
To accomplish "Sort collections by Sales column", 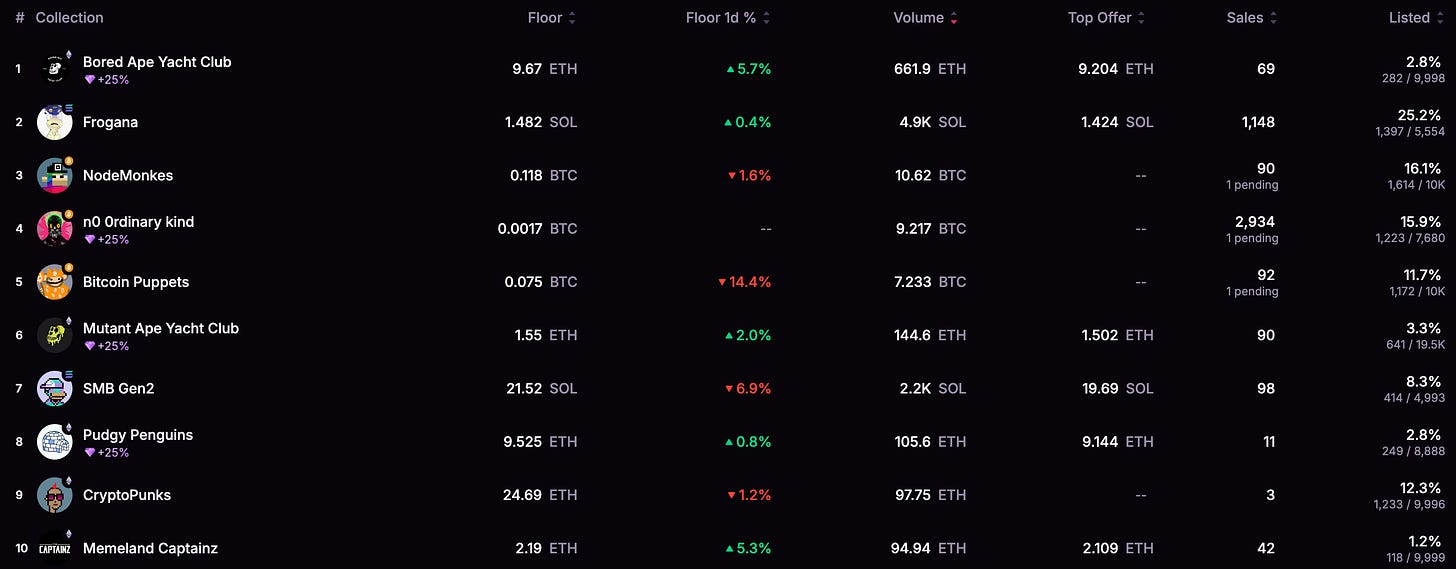I will (x=1252, y=18).
